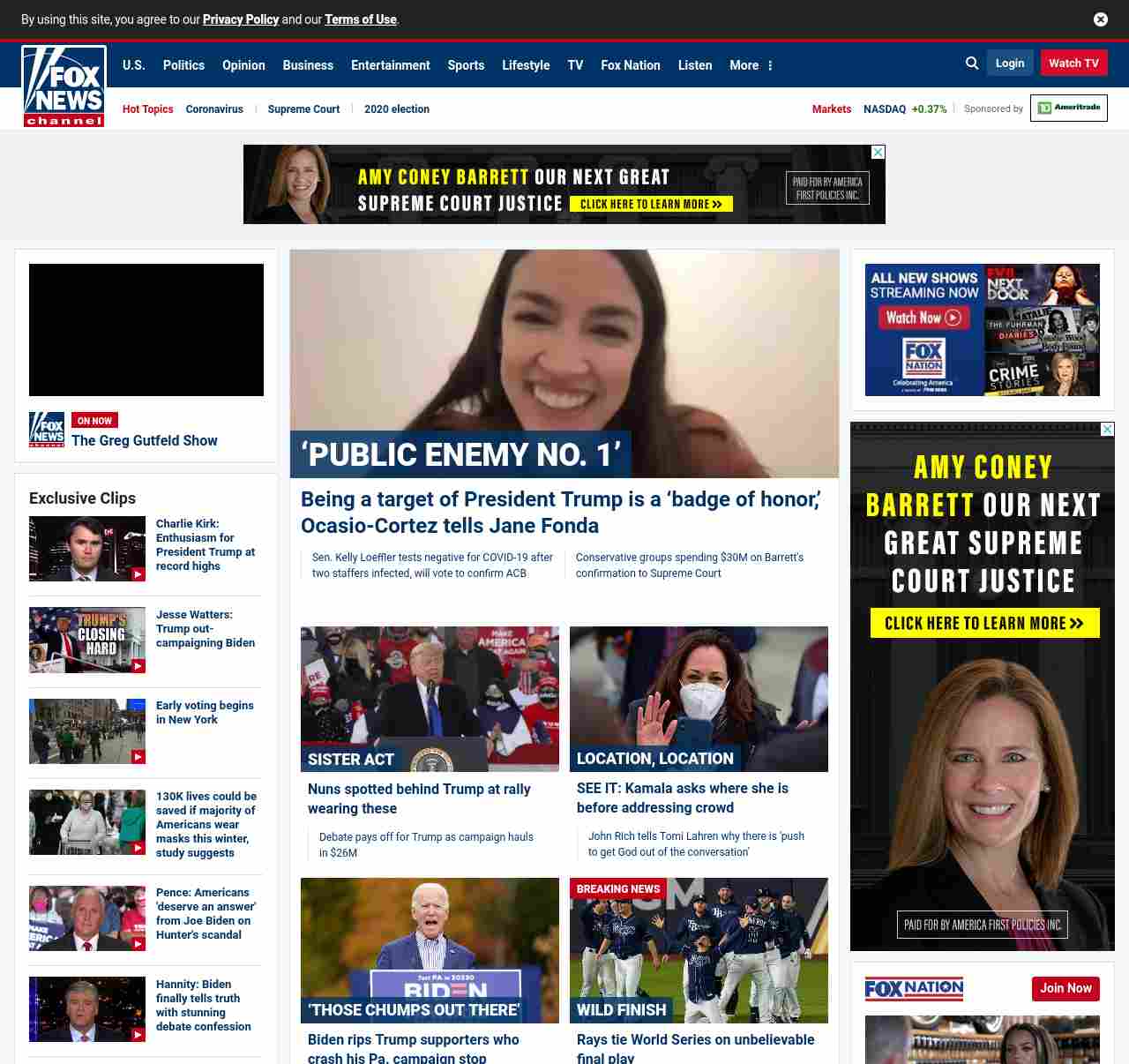The width and height of the screenshot is (1129, 1064).
Task: Click the Nuns at Trump rally image
Action: (430, 699)
